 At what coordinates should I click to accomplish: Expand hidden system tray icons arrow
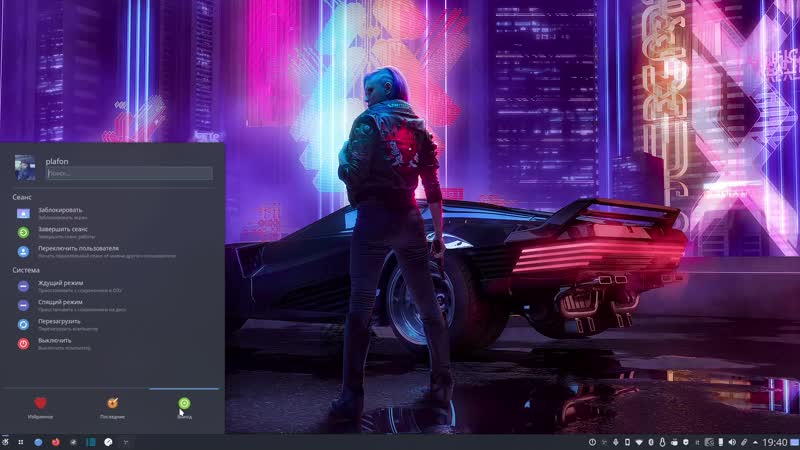(756, 443)
